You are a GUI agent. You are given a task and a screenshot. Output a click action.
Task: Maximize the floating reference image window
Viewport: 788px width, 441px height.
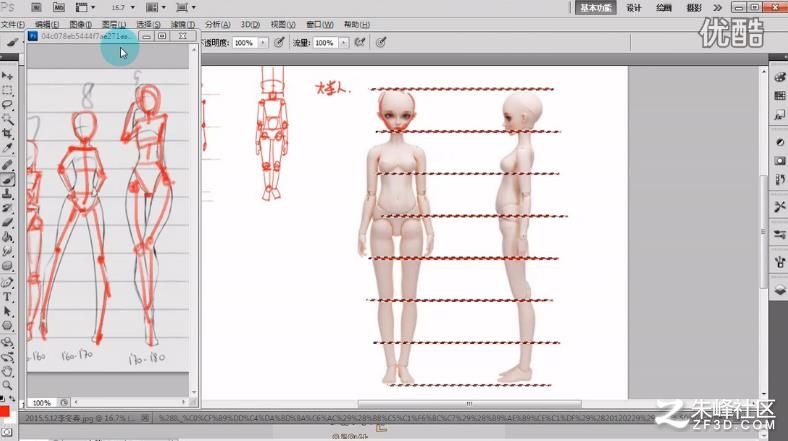pos(162,36)
